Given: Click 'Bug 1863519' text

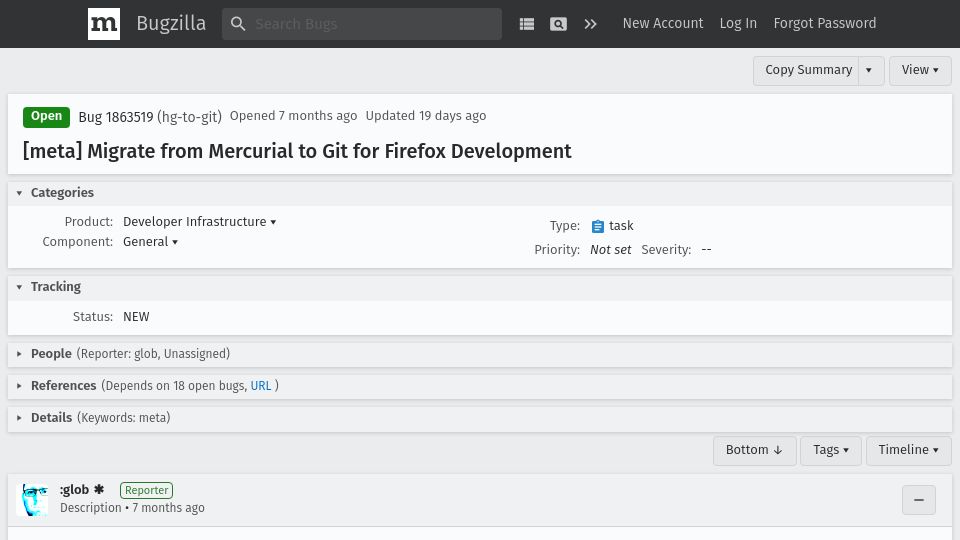Looking at the screenshot, I should click(116, 116).
